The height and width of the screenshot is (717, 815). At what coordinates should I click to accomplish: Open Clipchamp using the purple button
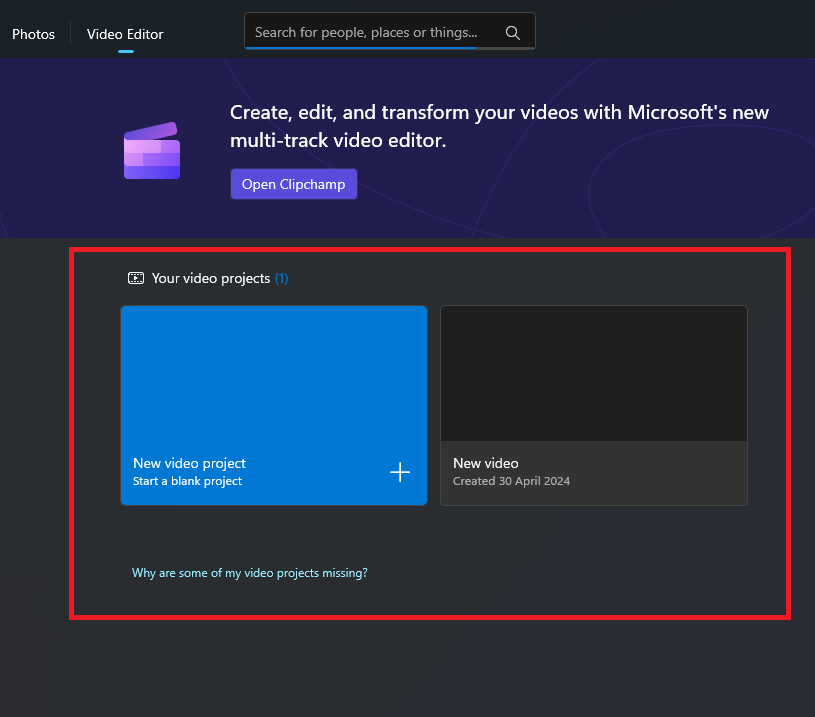(293, 184)
